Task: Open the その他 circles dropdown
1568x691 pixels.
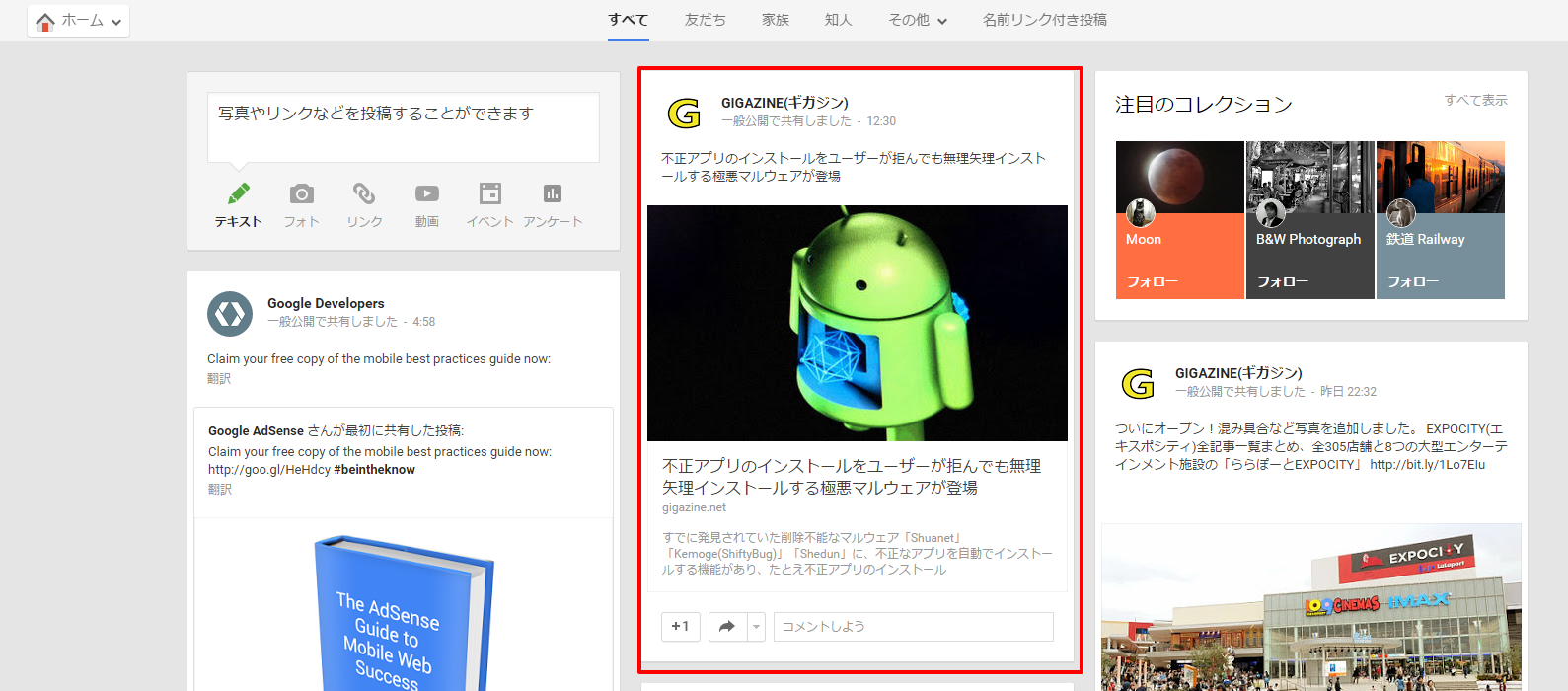Action: (x=917, y=20)
